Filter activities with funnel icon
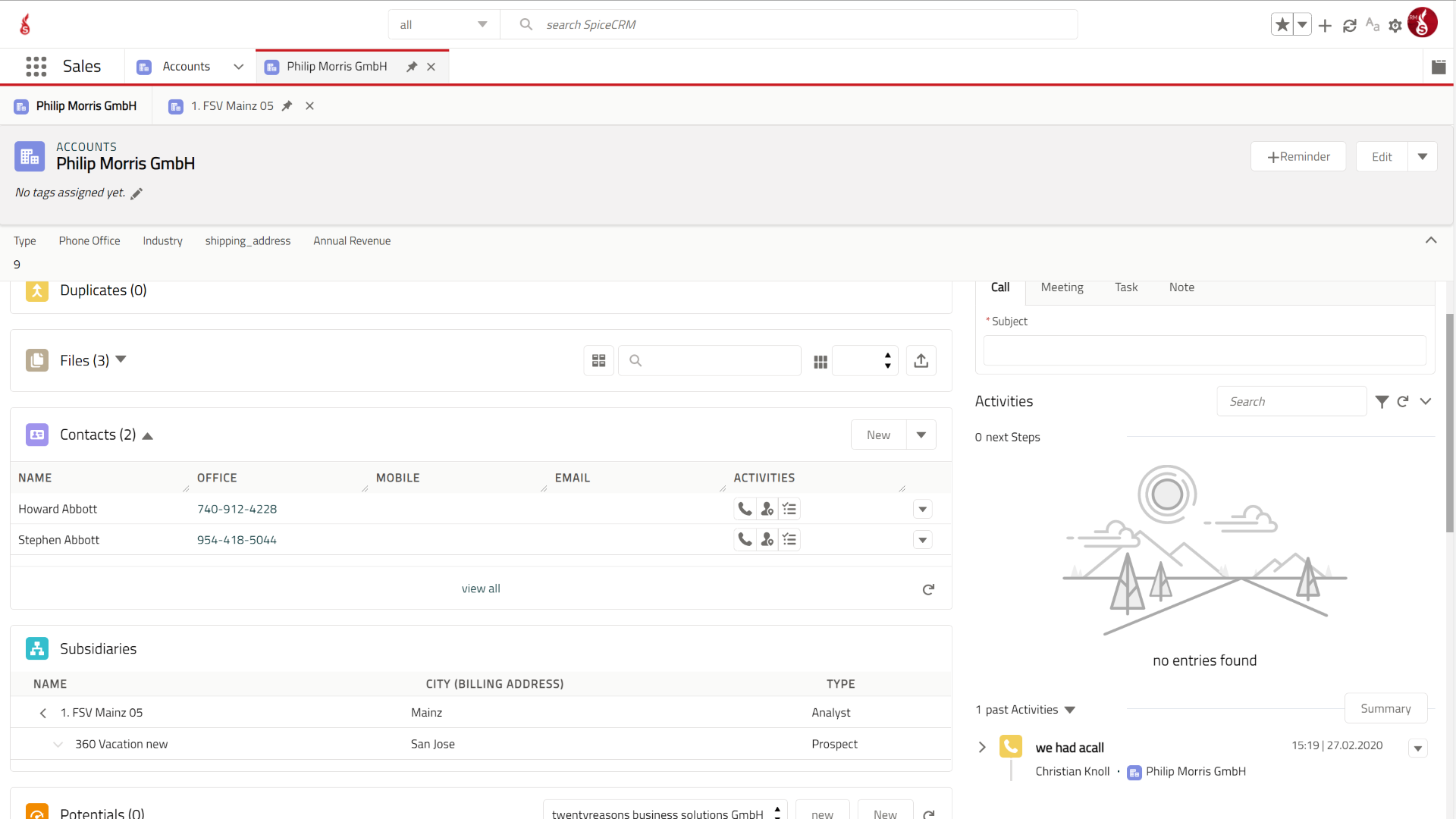This screenshot has height=819, width=1456. (x=1382, y=401)
